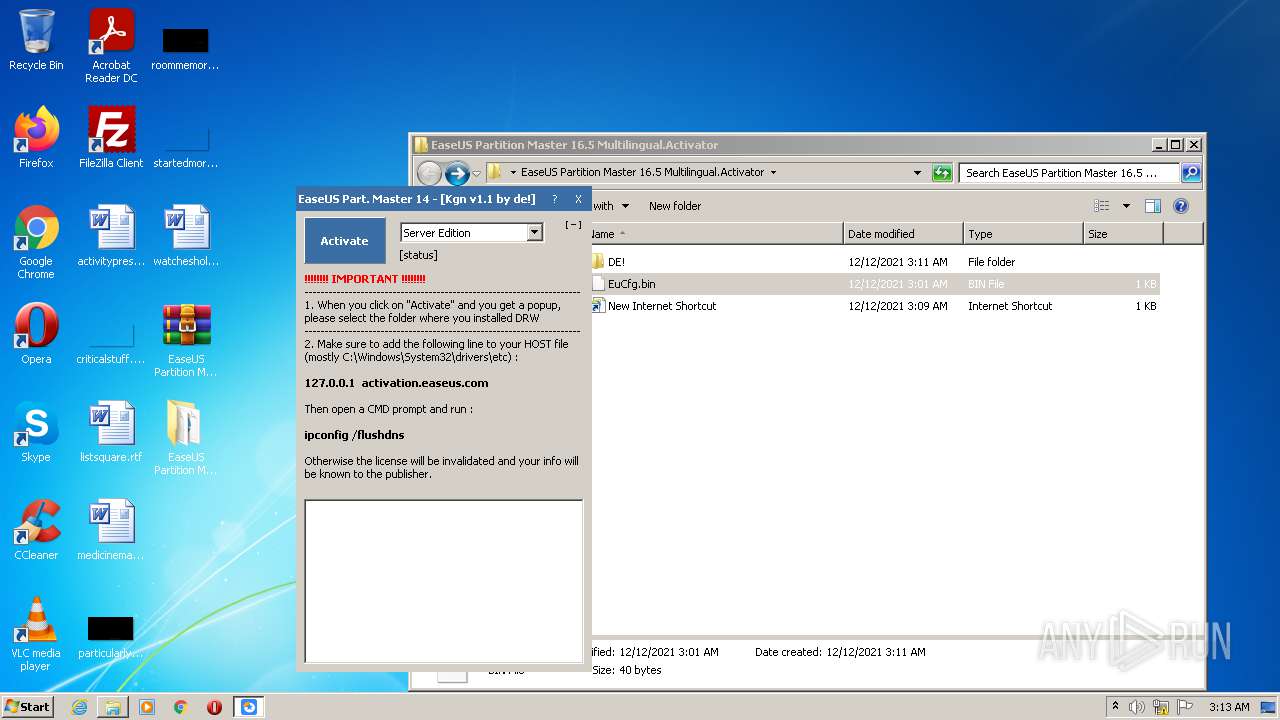Show hidden system tray icons
The image size is (1280, 720).
[x=1116, y=706]
